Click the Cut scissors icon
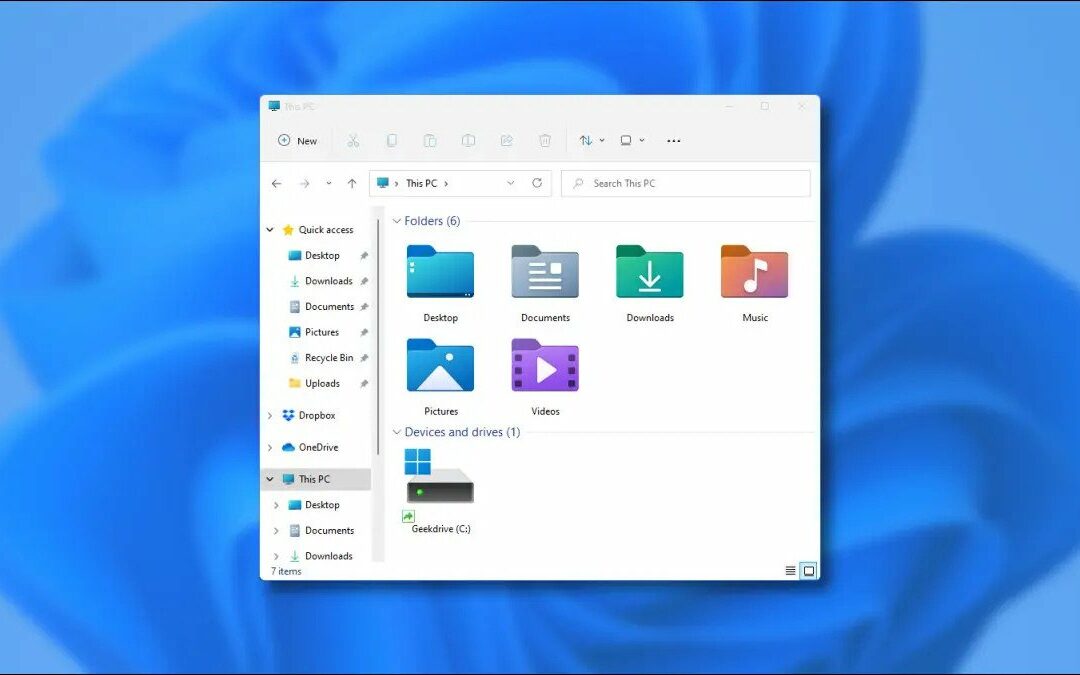The height and width of the screenshot is (675, 1080). click(x=353, y=141)
